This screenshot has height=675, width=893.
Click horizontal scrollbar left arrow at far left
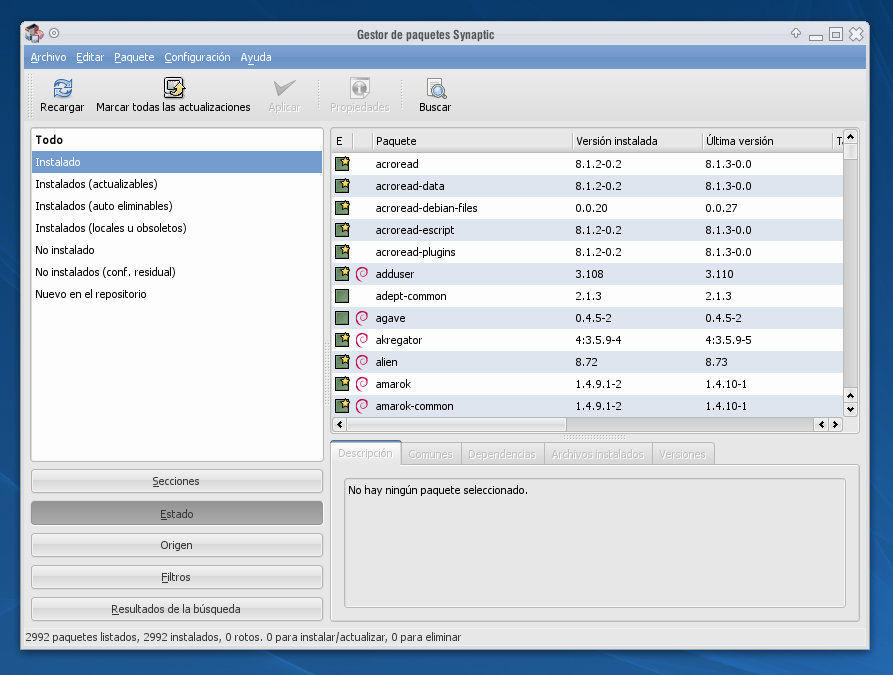(x=340, y=424)
